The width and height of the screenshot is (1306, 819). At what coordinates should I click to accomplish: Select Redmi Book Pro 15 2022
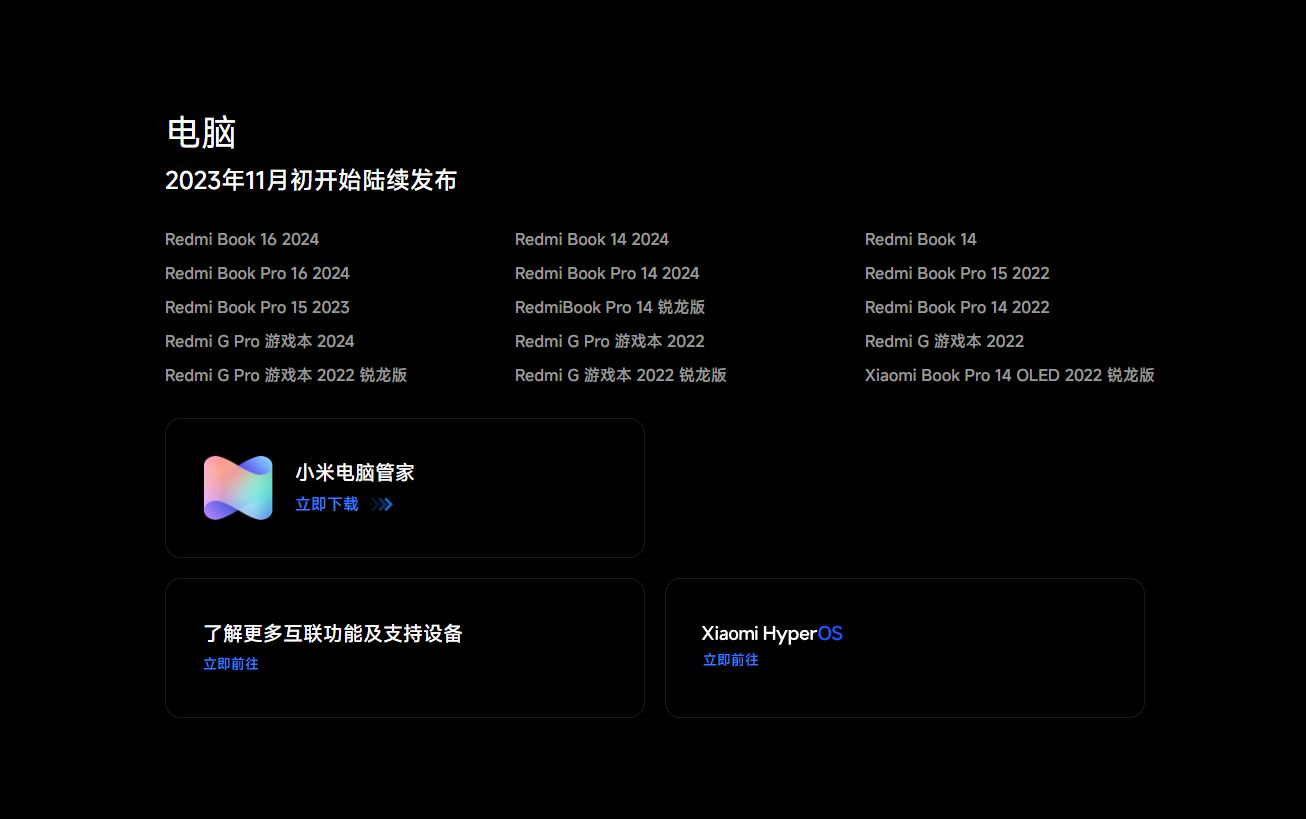click(957, 273)
